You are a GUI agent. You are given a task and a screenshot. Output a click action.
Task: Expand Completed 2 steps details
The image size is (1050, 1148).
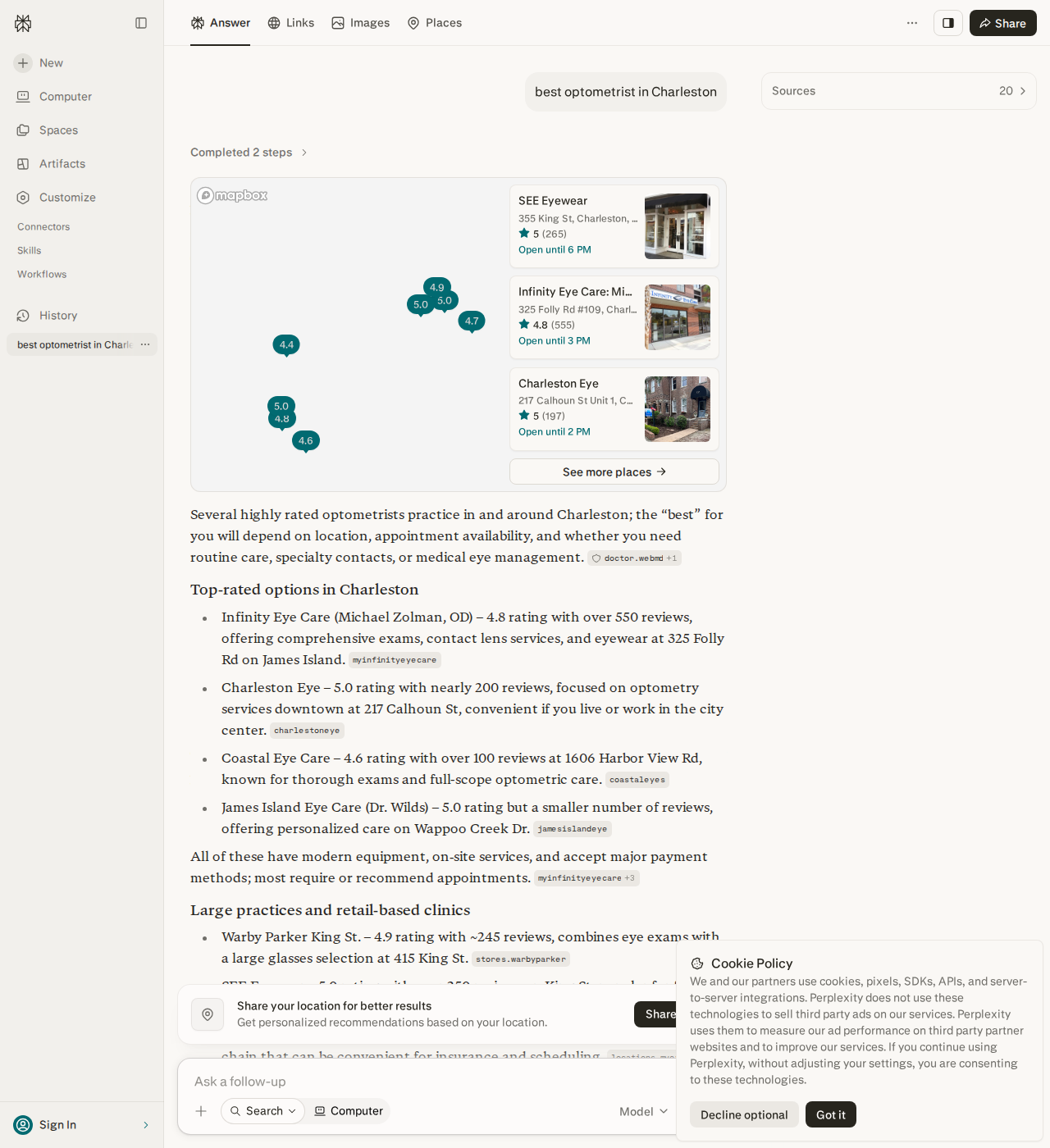249,153
